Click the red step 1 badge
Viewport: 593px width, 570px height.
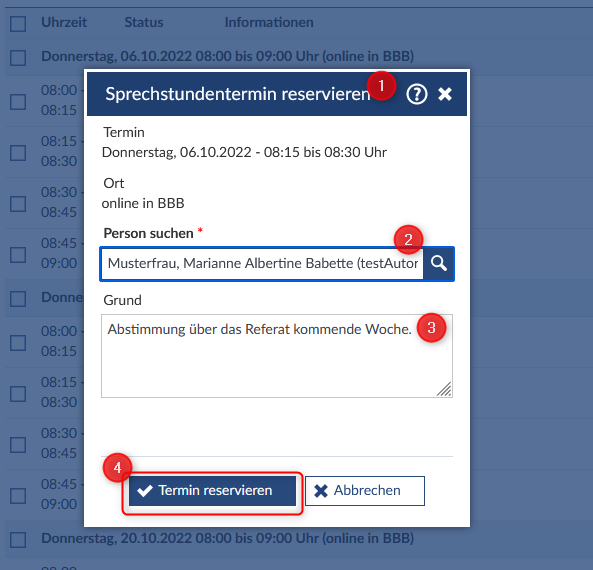click(x=381, y=85)
